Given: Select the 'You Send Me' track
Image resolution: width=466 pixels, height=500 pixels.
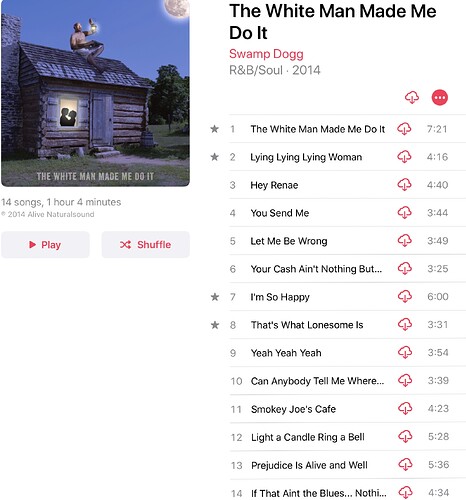Looking at the screenshot, I should coord(348,213).
